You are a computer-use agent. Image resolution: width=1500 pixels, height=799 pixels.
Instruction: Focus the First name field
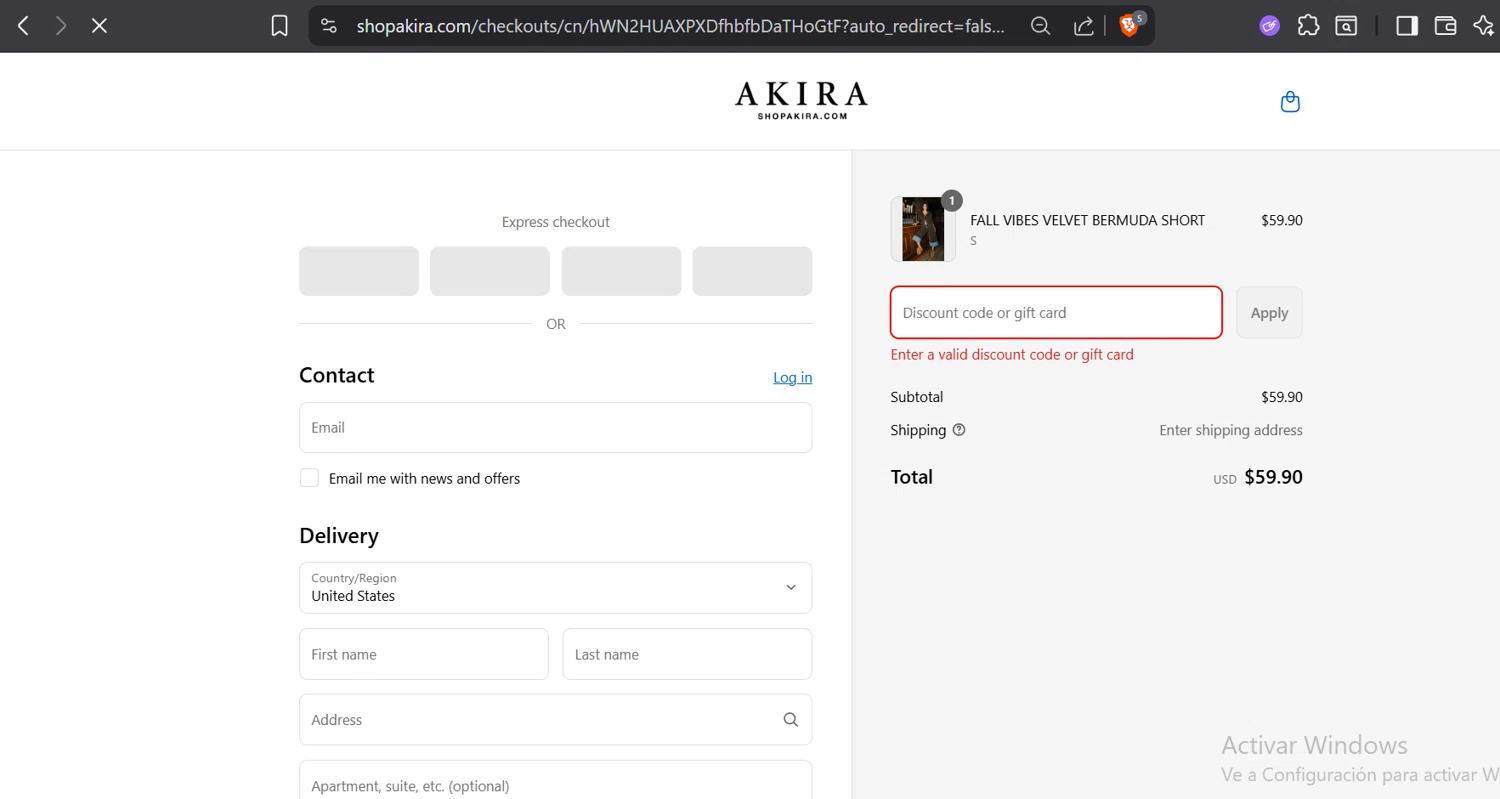[x=424, y=654]
